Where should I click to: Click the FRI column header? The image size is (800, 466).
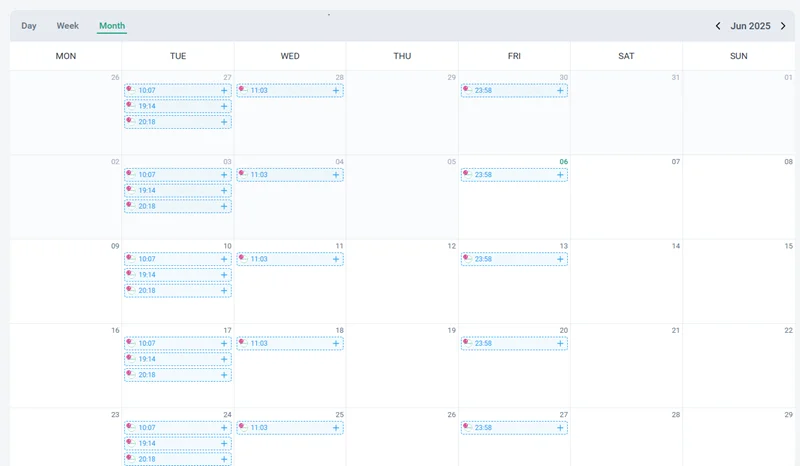pos(514,56)
